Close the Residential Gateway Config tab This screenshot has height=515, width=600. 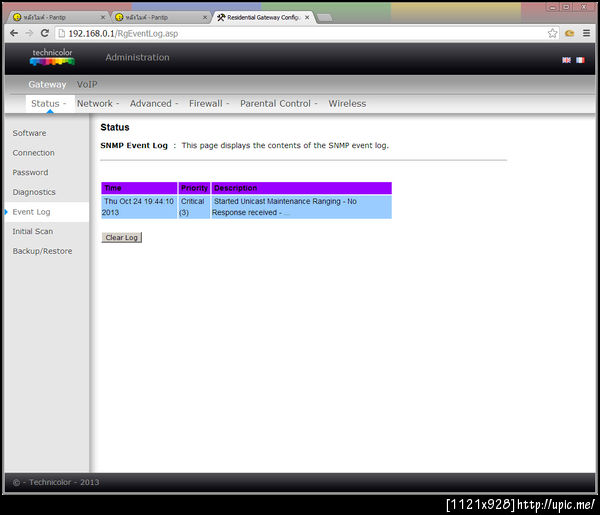coord(307,18)
